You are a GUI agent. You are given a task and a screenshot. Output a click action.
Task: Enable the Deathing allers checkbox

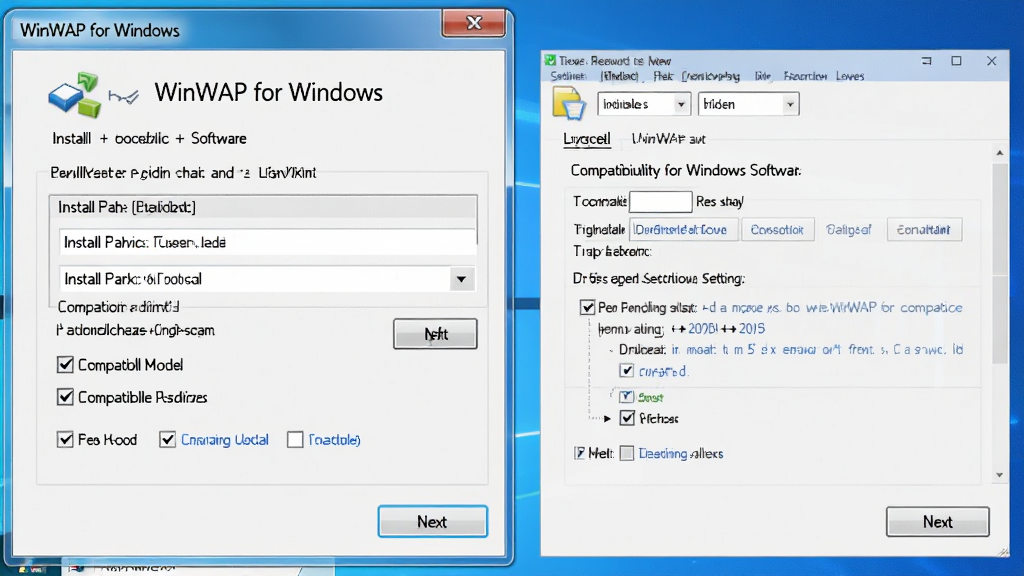[626, 453]
